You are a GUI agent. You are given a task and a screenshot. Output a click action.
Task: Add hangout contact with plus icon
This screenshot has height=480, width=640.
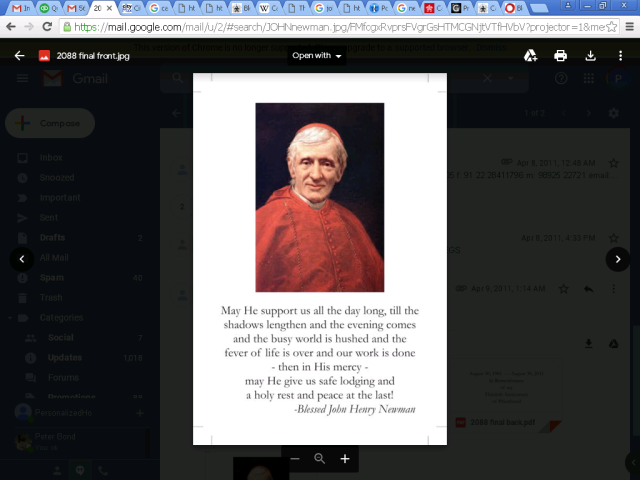[x=140, y=413]
